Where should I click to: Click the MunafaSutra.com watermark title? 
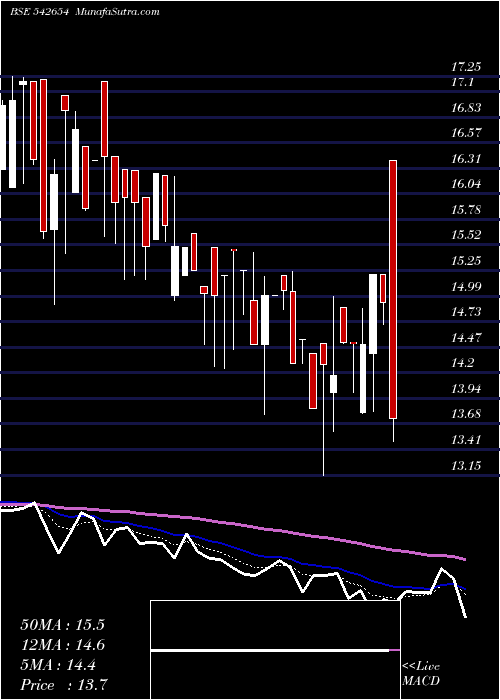117,12
